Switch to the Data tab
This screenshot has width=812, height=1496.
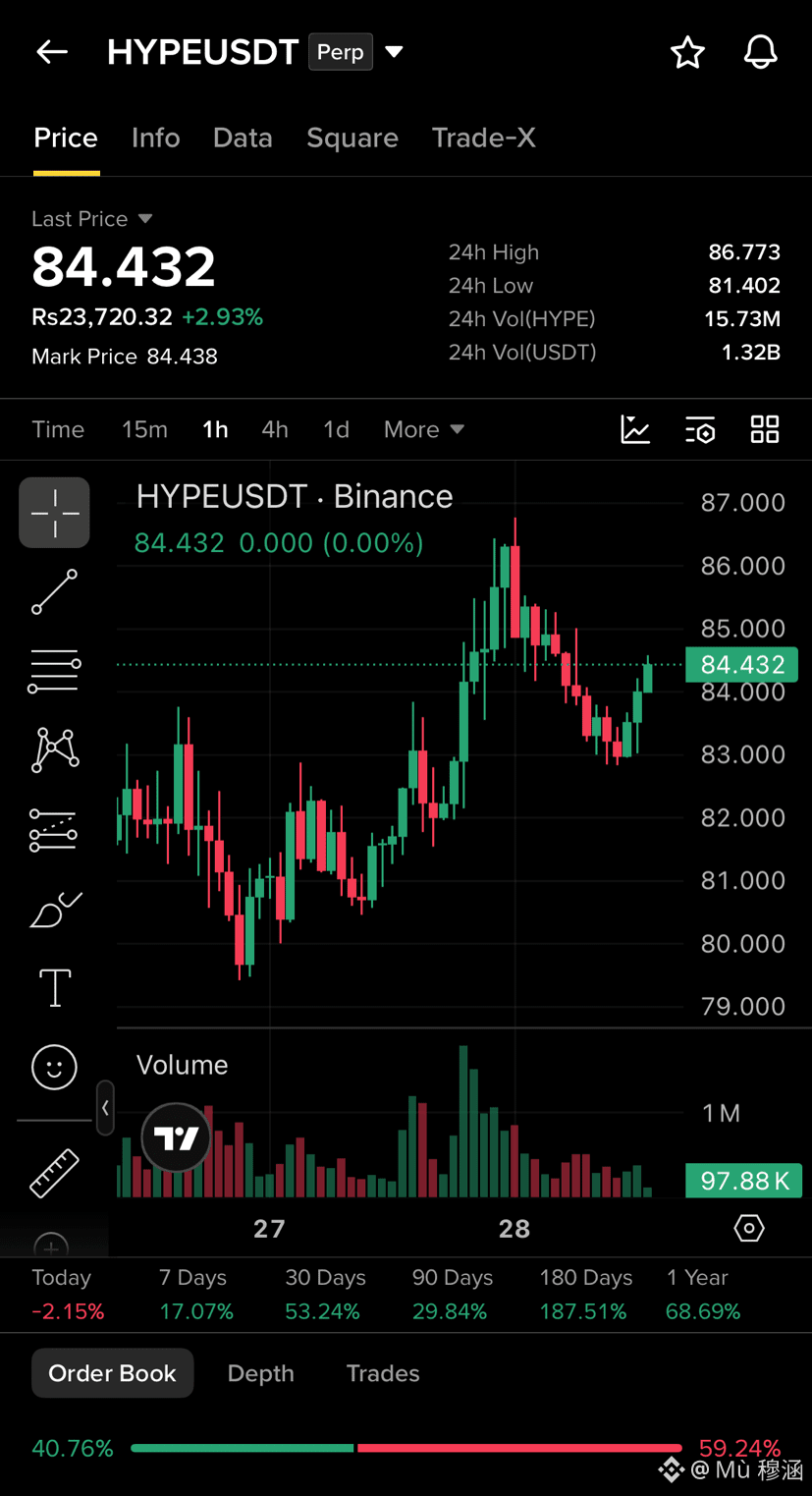(x=243, y=138)
